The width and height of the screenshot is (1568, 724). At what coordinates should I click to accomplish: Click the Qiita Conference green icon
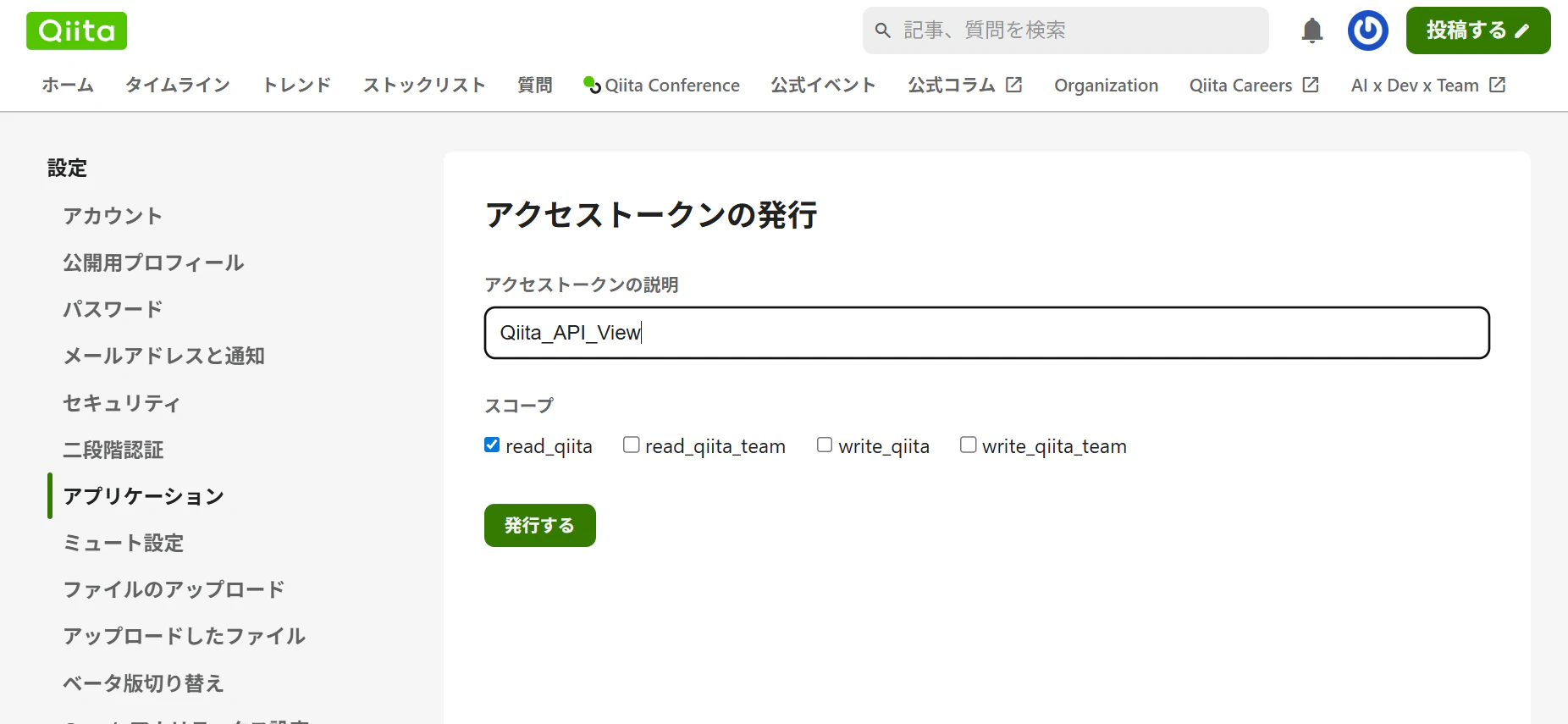pyautogui.click(x=592, y=85)
